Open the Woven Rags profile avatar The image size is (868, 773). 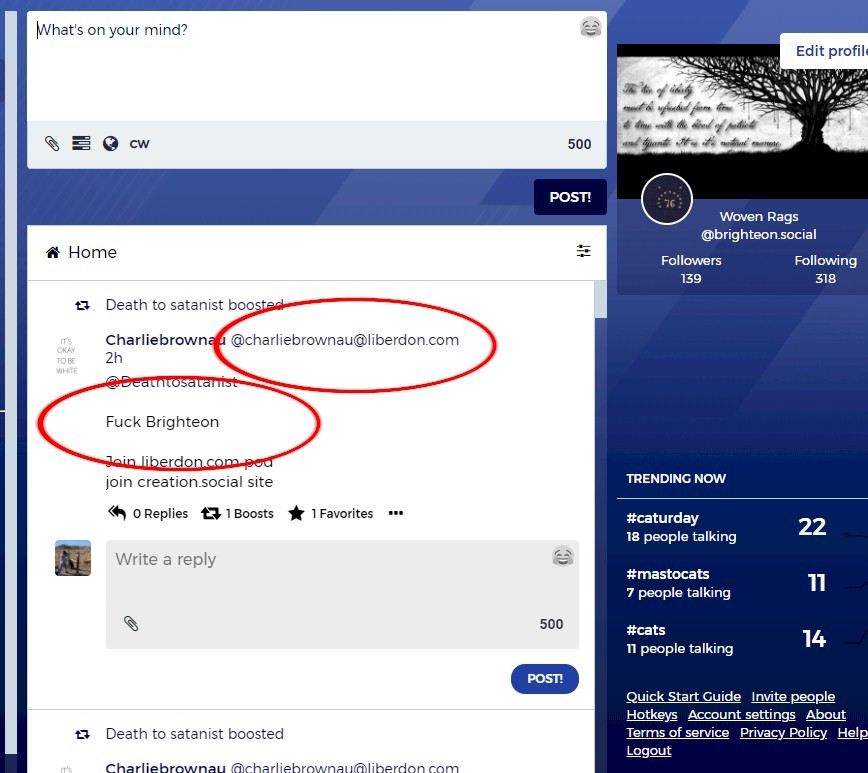tap(667, 199)
